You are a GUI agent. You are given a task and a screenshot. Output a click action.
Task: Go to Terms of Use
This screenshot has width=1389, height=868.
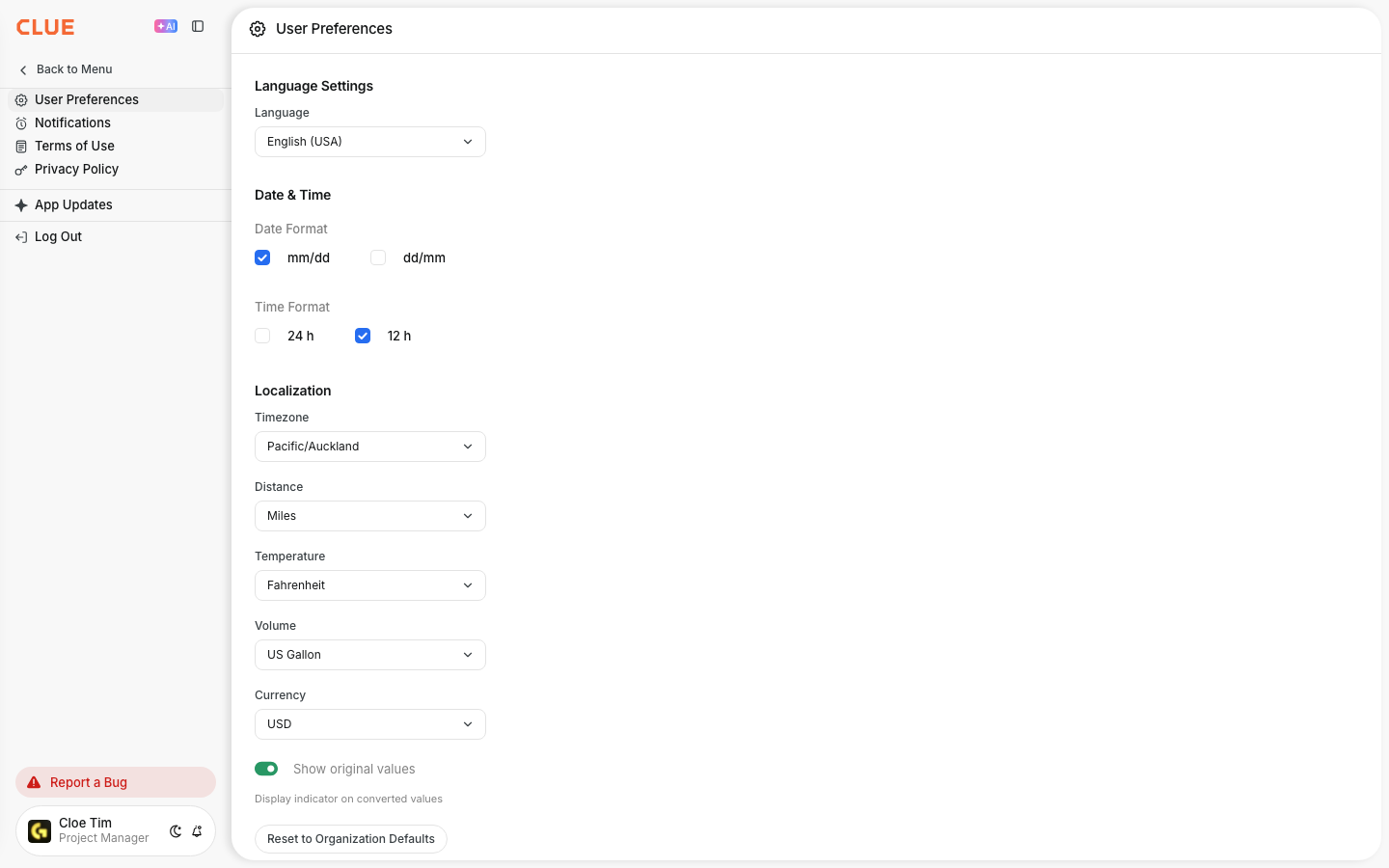116,147
